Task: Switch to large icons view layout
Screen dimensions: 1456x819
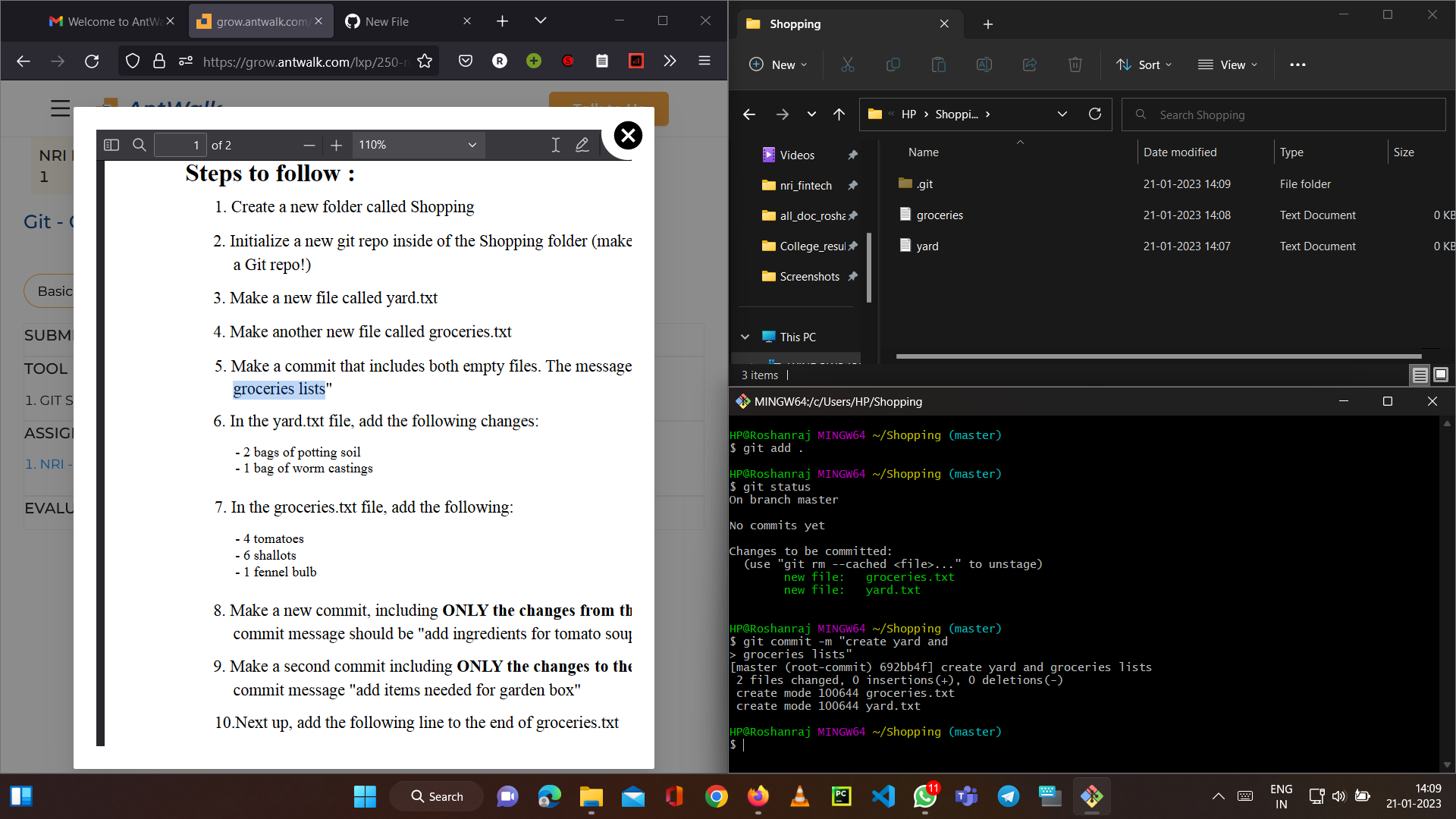Action: 1441,375
